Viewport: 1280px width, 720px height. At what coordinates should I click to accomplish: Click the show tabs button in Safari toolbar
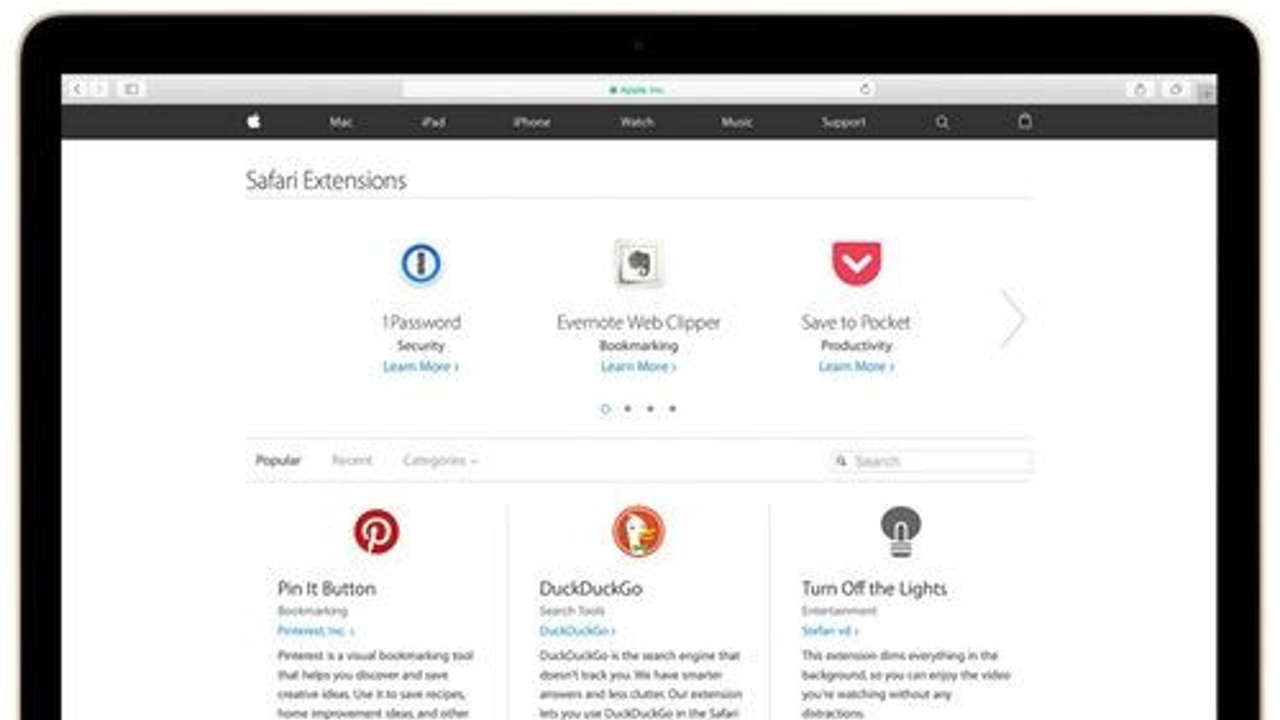1176,89
